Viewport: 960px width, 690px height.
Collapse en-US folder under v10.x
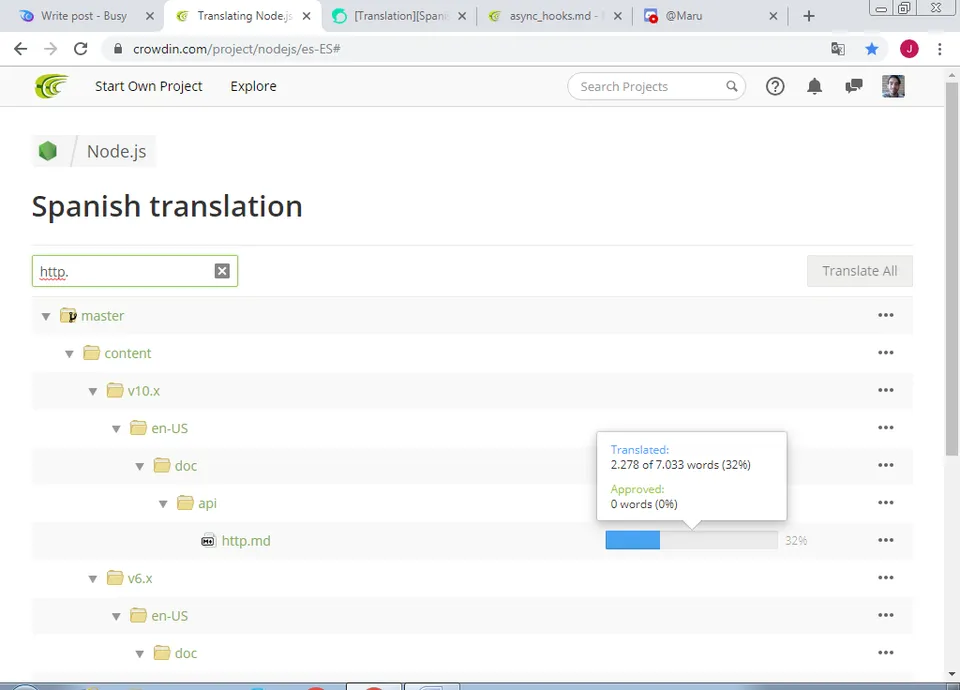point(116,429)
